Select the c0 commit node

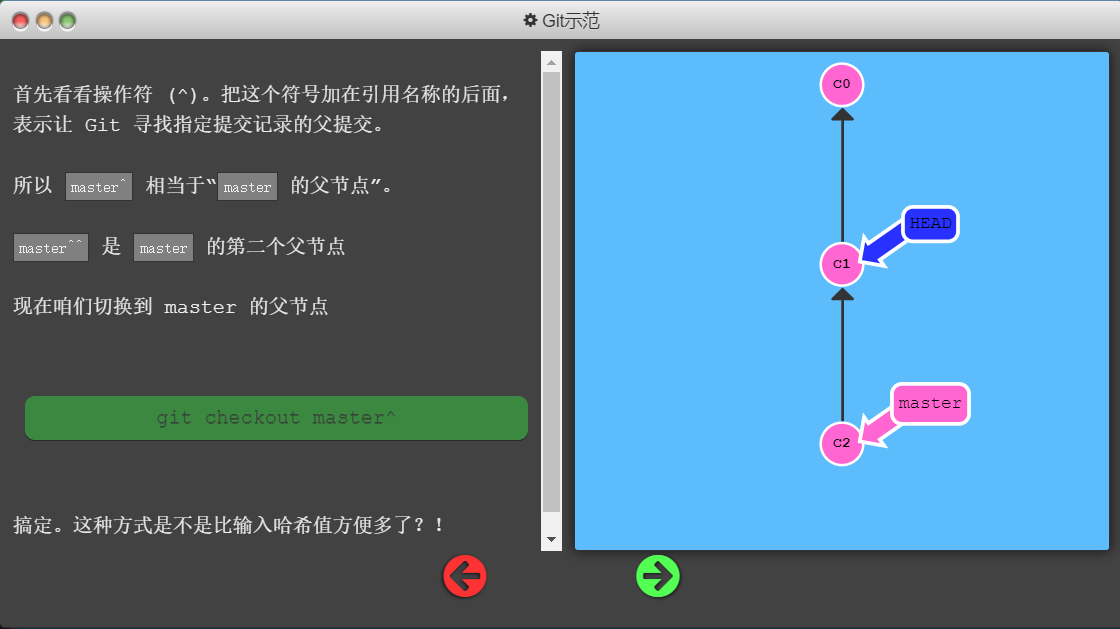(x=841, y=85)
